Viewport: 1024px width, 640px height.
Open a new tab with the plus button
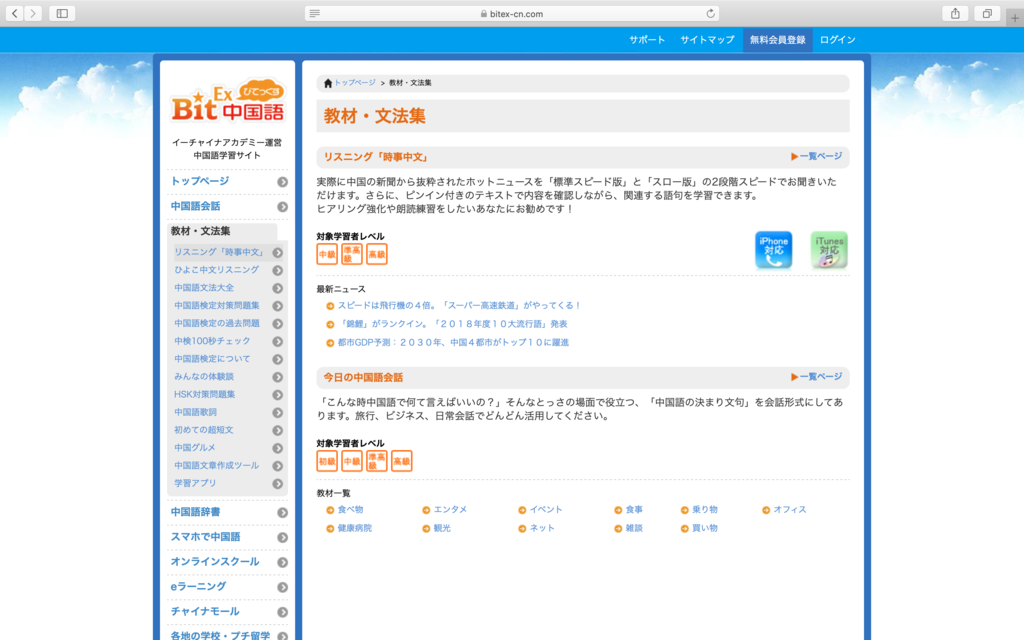[1014, 18]
